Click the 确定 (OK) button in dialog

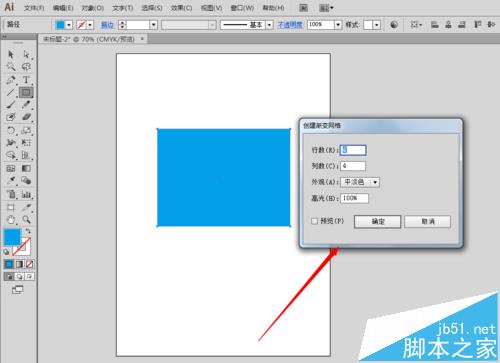click(377, 221)
